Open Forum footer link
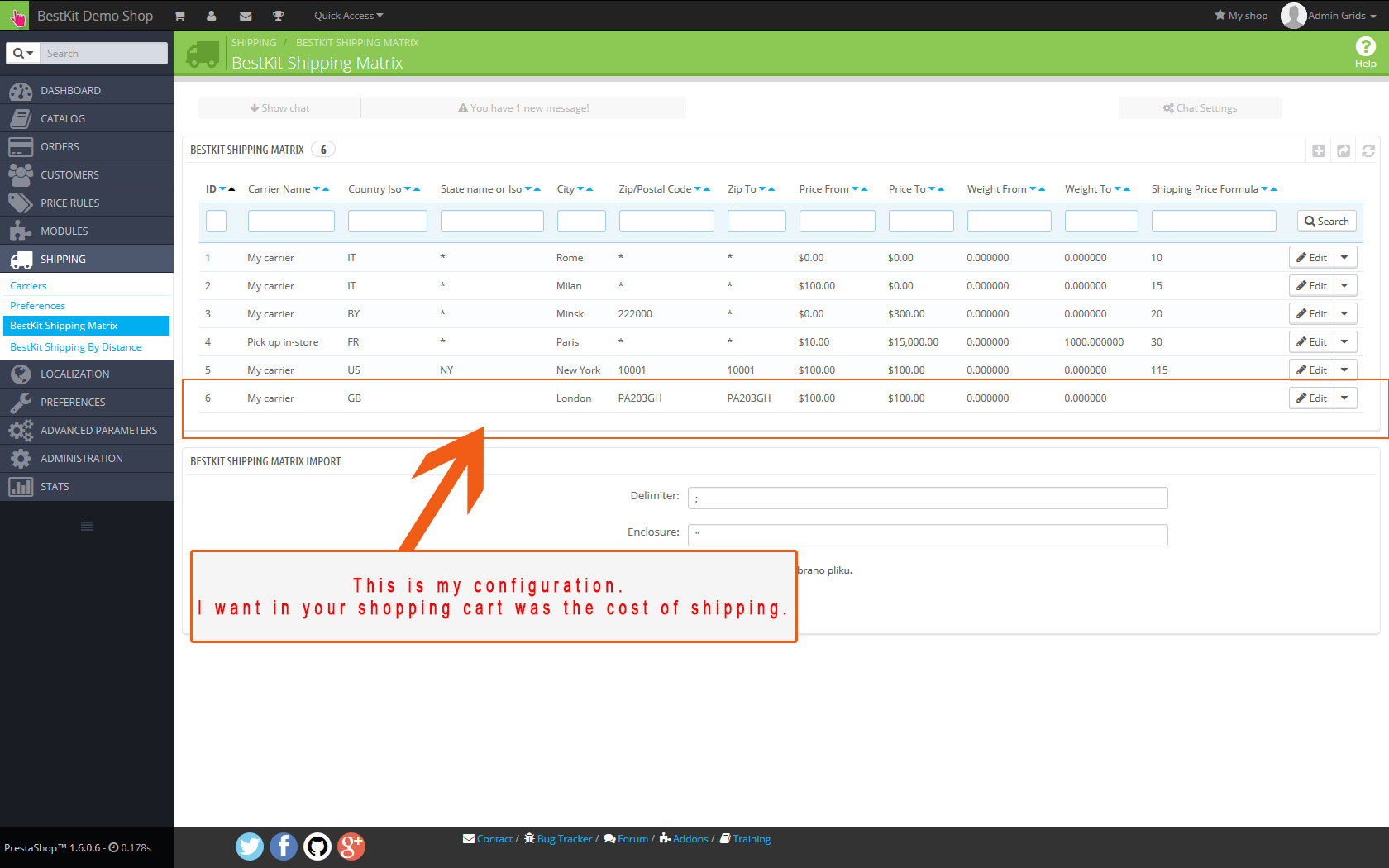 626,839
